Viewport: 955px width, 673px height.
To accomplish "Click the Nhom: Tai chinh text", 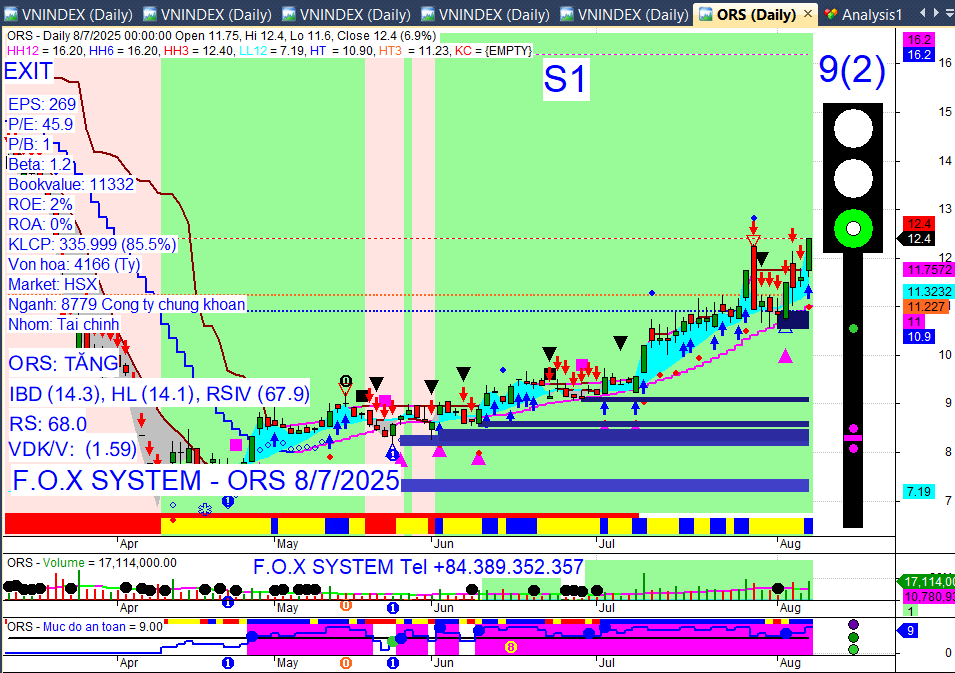I will 63,324.
